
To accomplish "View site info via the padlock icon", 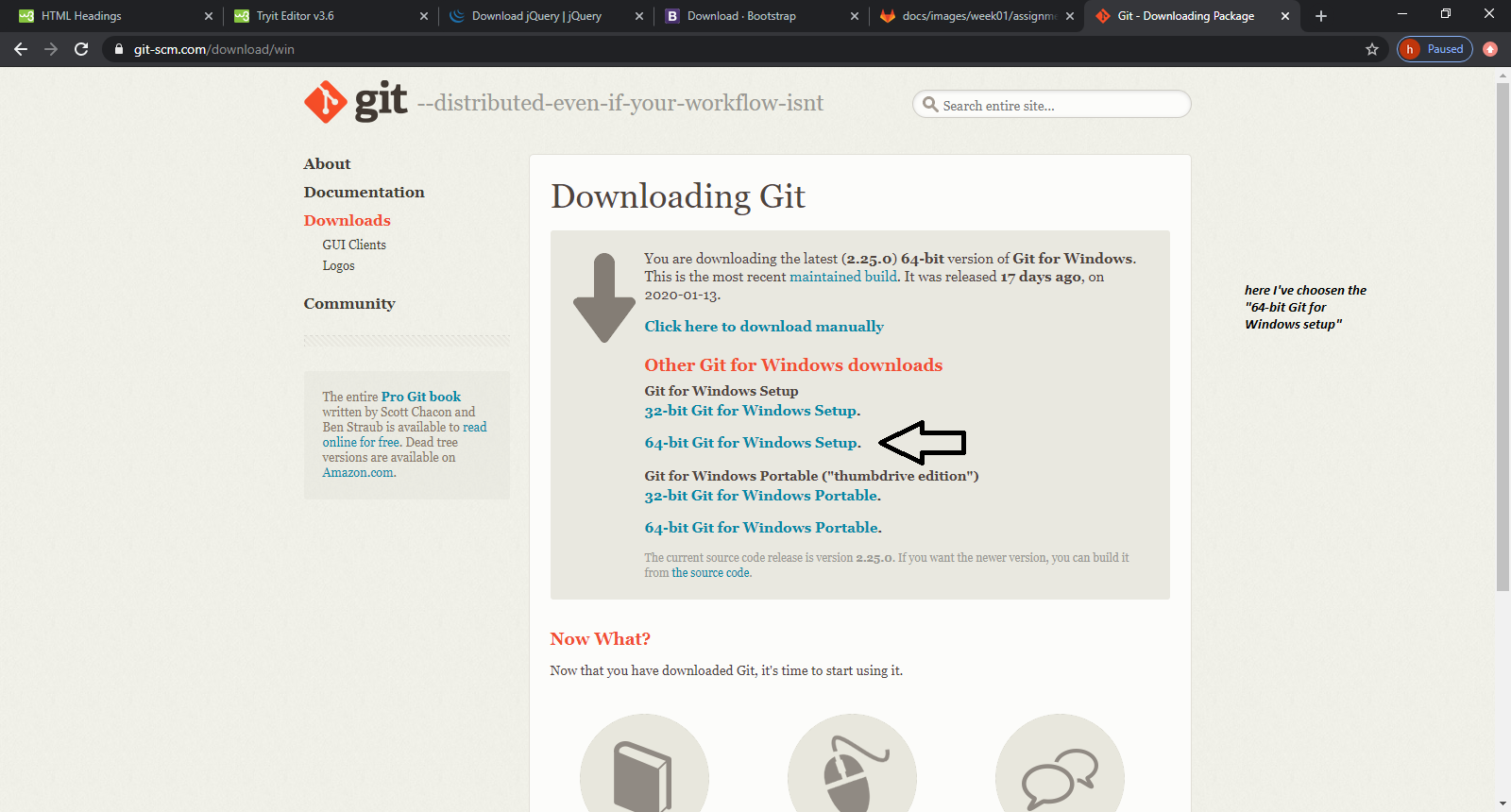I will tap(118, 49).
